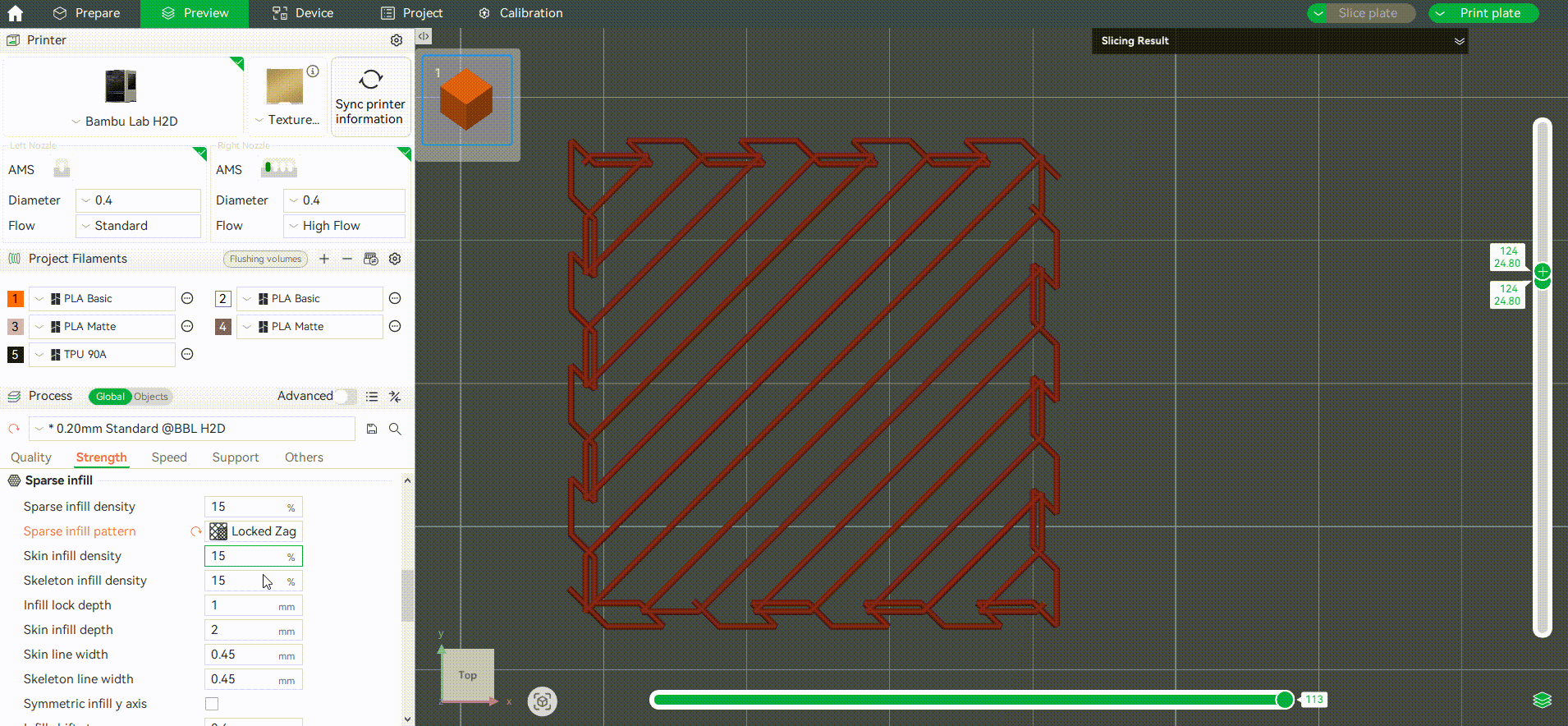Open printer settings gear icon
Viewport: 1568px width, 726px height.
coord(397,40)
